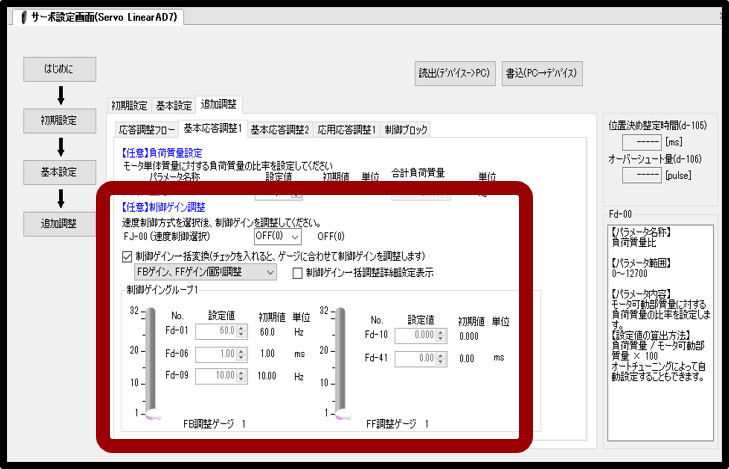Enable 制御ゲイン一括調整詳細設定表示 checkbox
The height and width of the screenshot is (469, 729).
[x=297, y=271]
